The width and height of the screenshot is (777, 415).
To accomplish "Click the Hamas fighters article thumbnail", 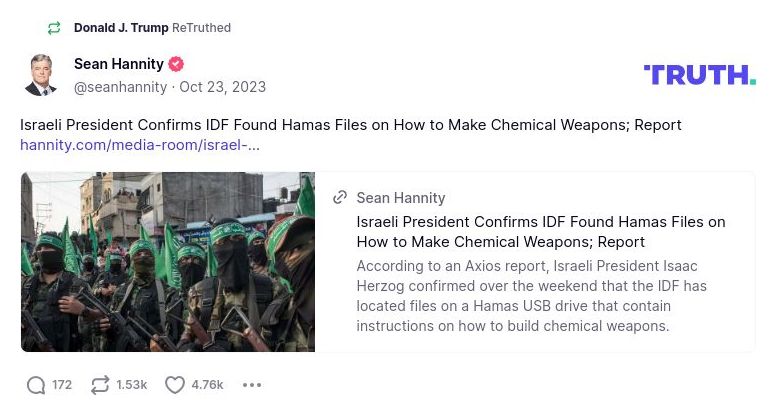I will pyautogui.click(x=168, y=262).
